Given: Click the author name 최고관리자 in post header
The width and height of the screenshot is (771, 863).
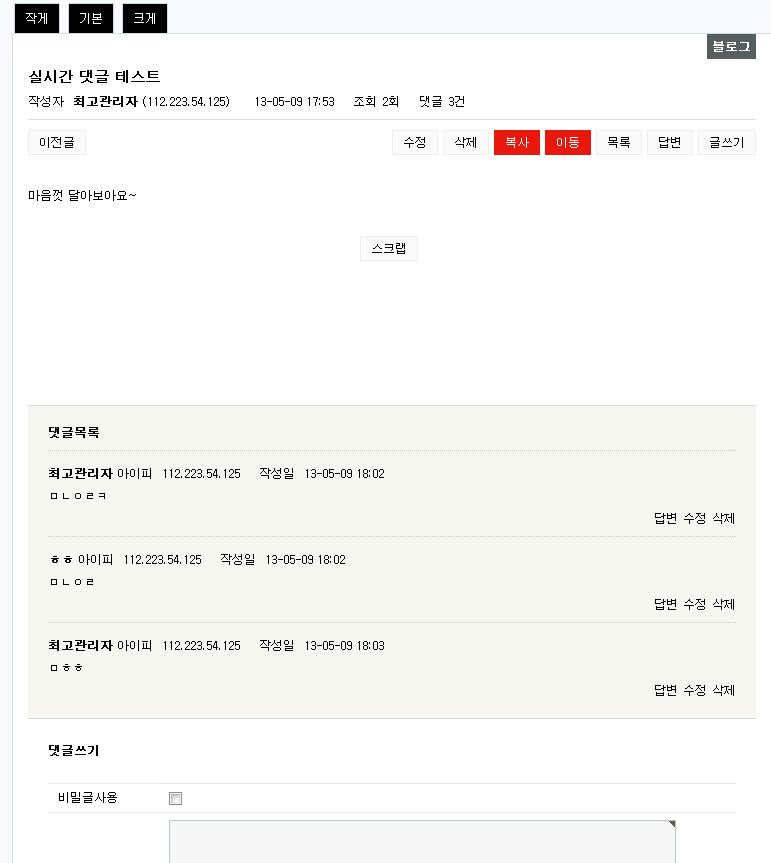Looking at the screenshot, I should tap(105, 102).
